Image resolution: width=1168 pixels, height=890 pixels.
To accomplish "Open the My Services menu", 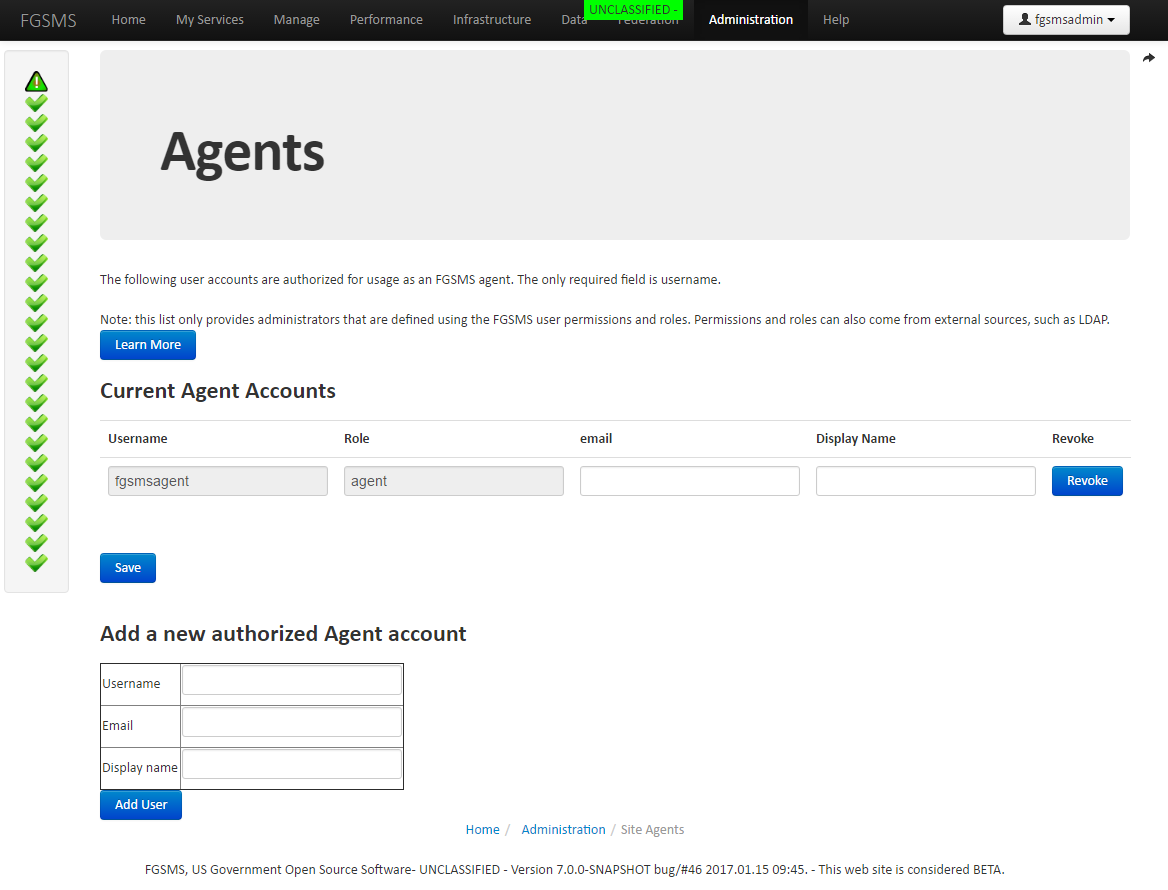I will (209, 20).
